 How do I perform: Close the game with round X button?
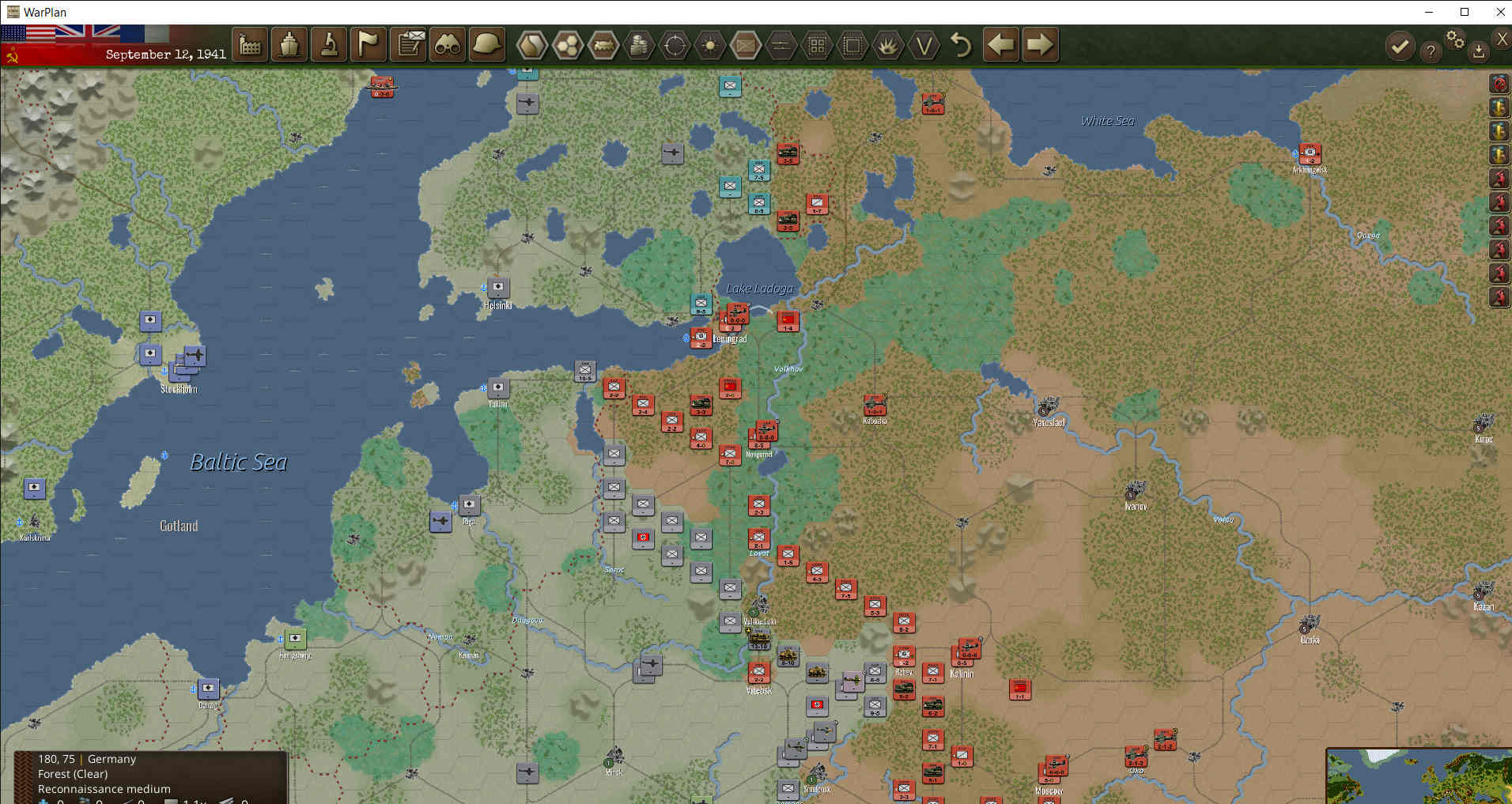[x=1502, y=38]
